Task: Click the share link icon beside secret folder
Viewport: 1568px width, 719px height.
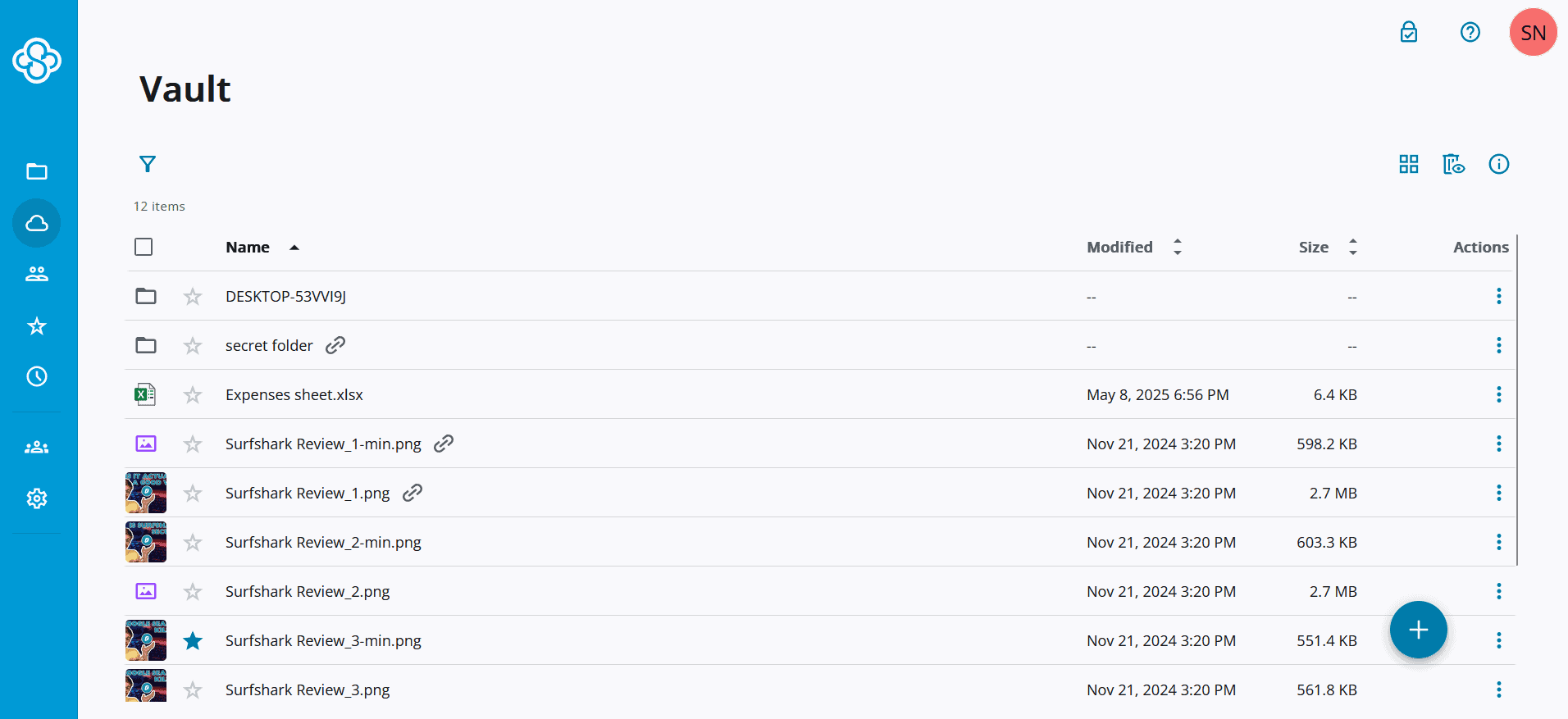Action: [335, 345]
